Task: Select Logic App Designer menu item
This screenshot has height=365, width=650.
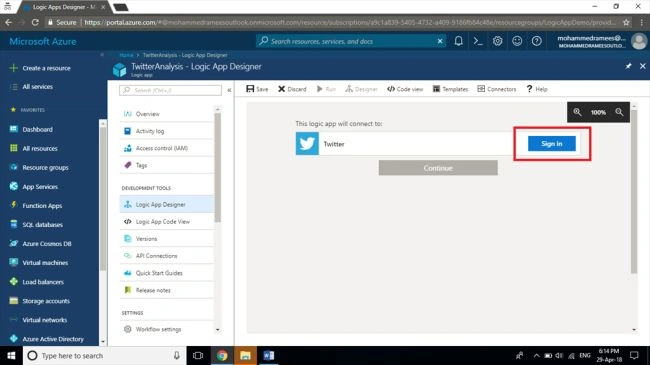Action: tap(167, 204)
